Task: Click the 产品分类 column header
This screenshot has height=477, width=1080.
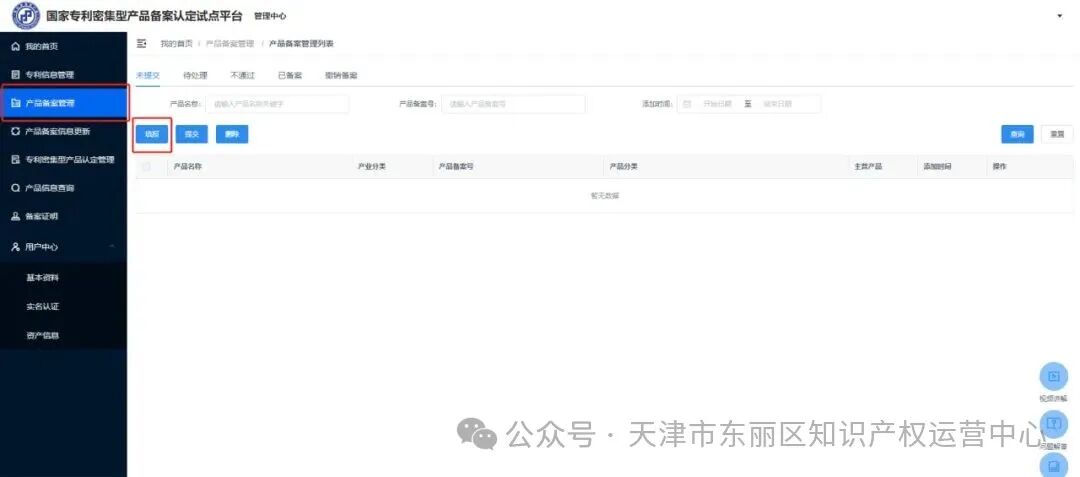Action: (623, 167)
